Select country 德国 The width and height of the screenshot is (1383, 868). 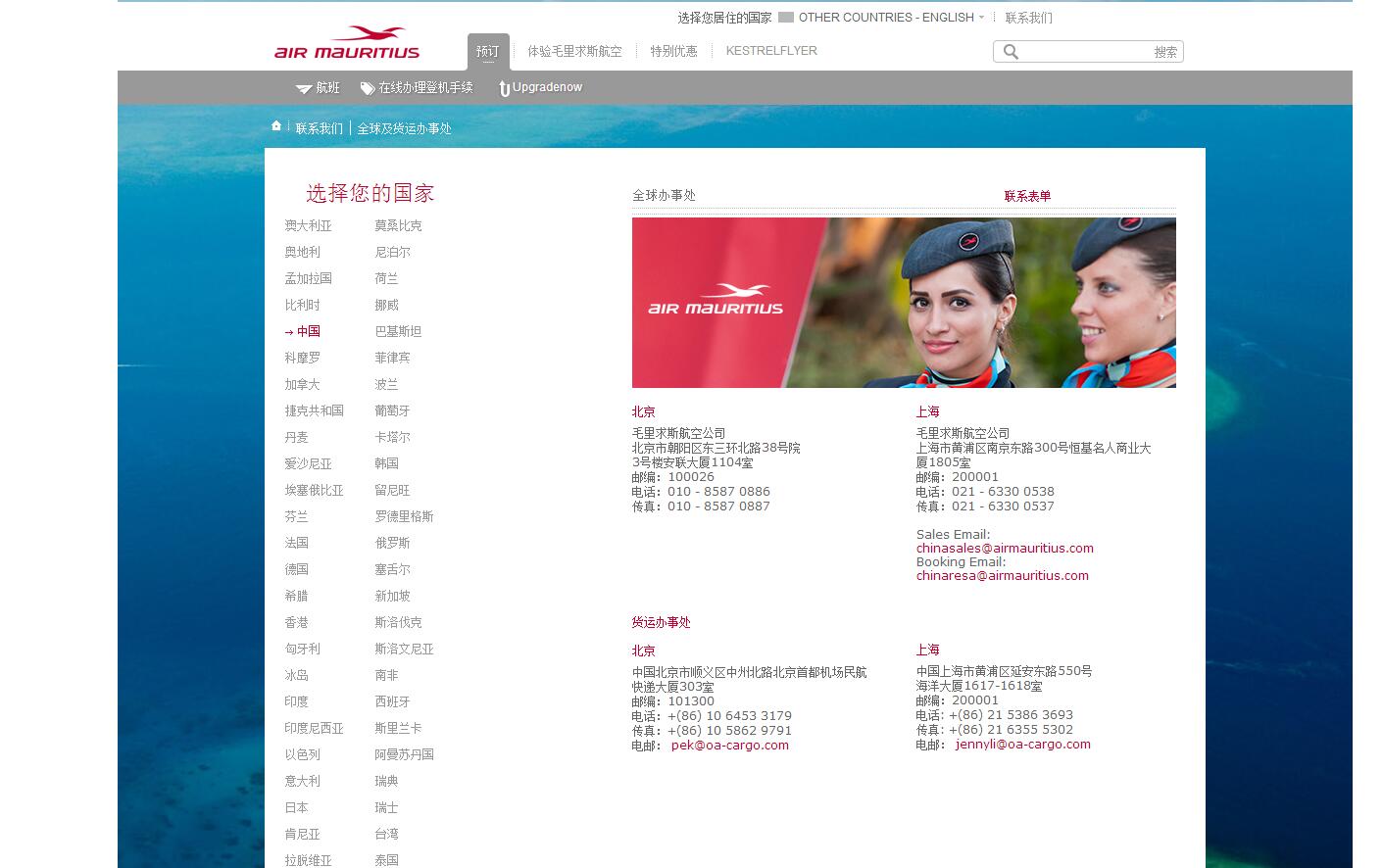[x=297, y=569]
